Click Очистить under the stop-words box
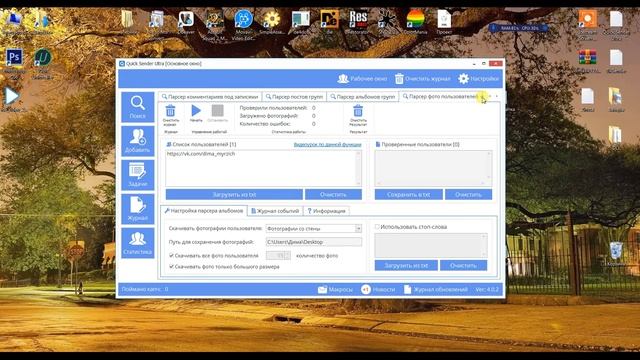The image size is (640, 360). click(463, 266)
